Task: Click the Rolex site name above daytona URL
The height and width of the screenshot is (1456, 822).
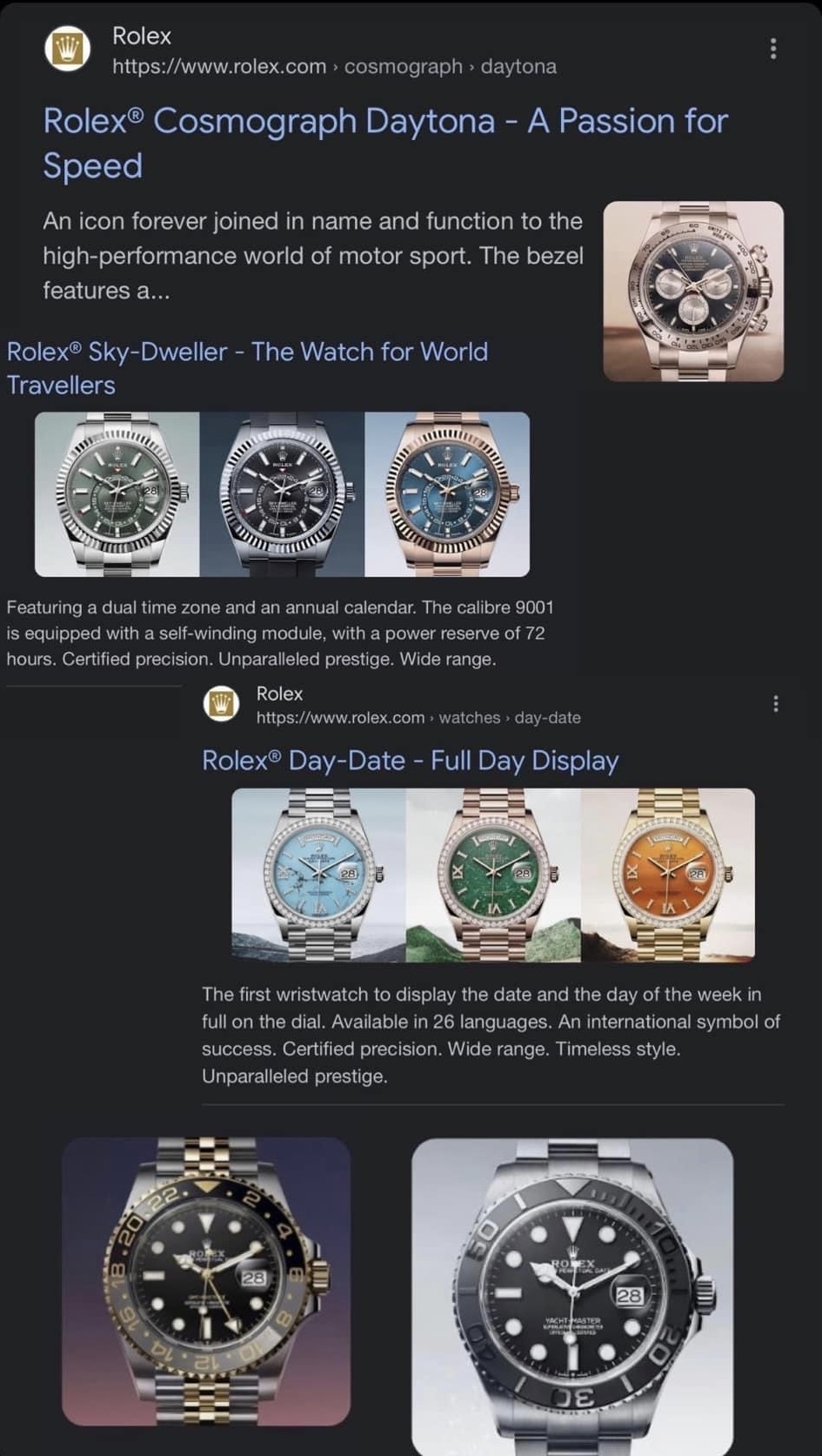Action: pos(142,36)
